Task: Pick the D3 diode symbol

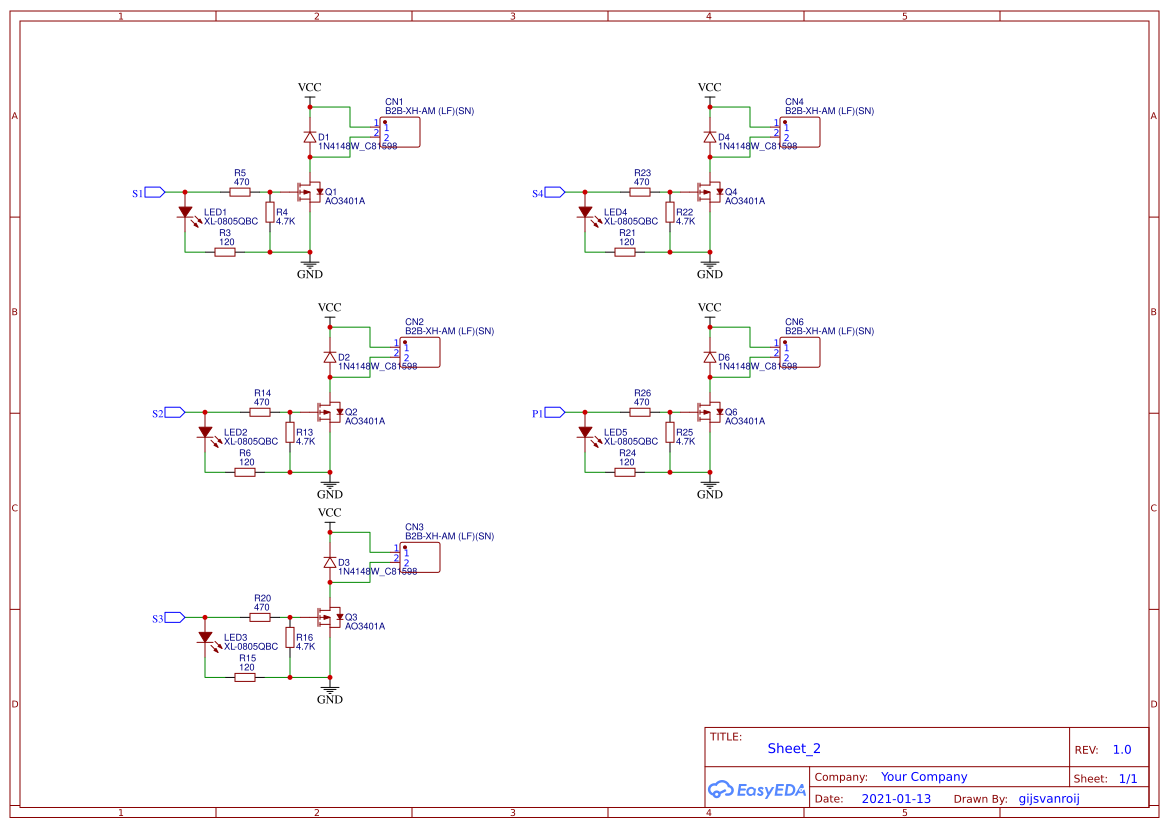Action: [330, 562]
